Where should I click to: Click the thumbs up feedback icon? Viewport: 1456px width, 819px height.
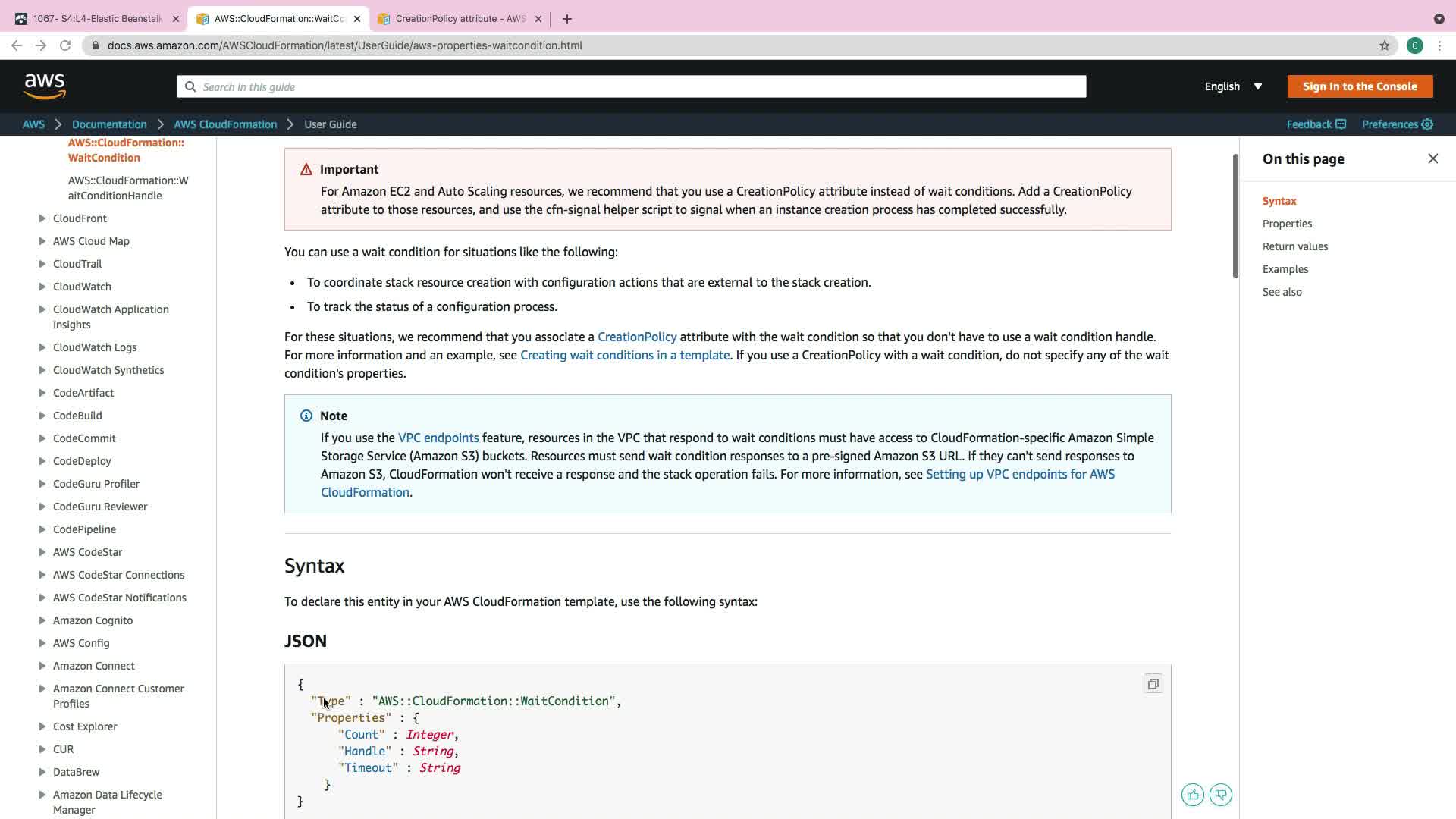1192,795
